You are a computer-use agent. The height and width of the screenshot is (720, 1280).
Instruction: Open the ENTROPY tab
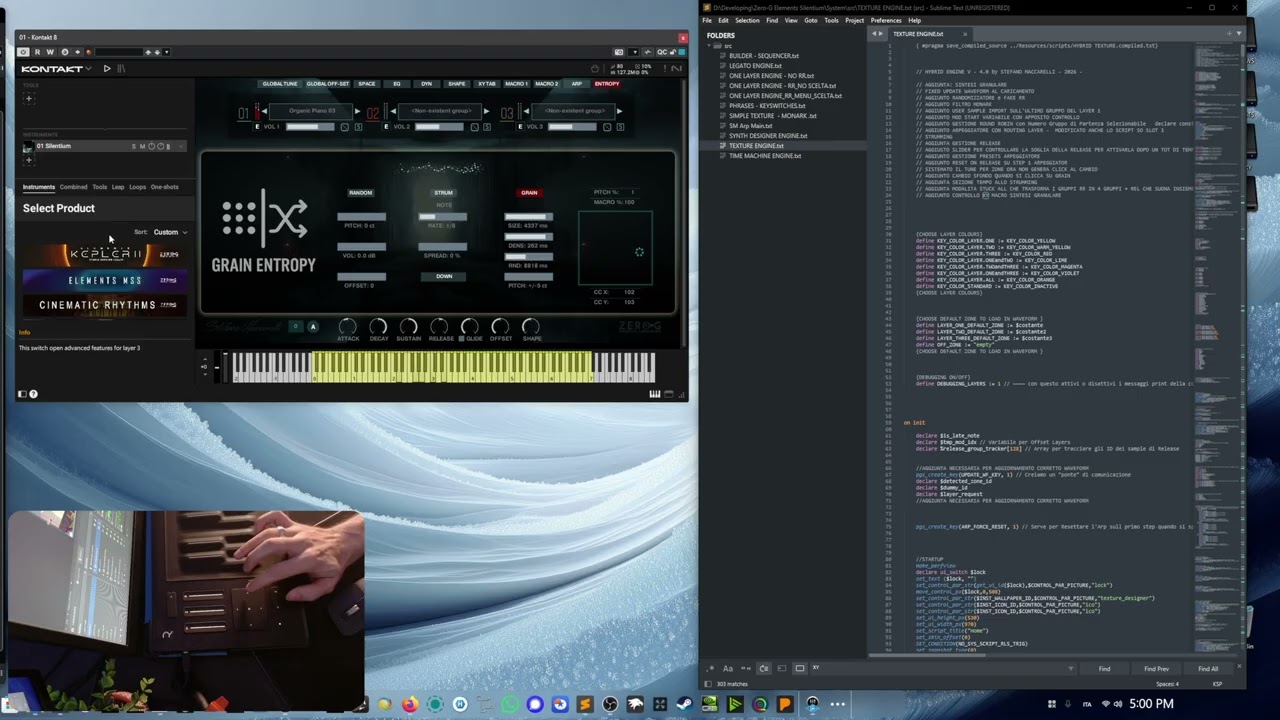[607, 84]
